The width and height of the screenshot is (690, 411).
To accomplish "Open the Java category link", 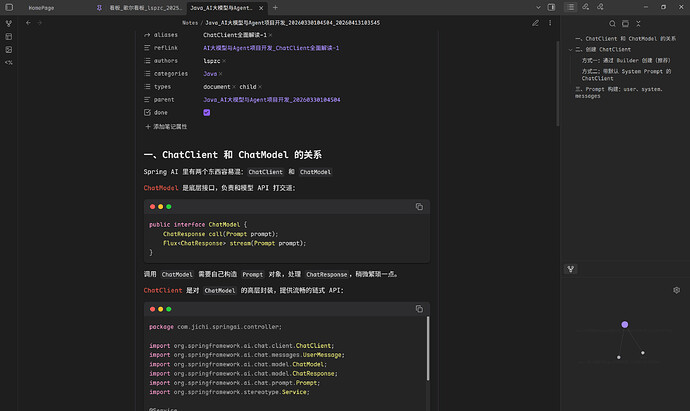I will tap(210, 74).
